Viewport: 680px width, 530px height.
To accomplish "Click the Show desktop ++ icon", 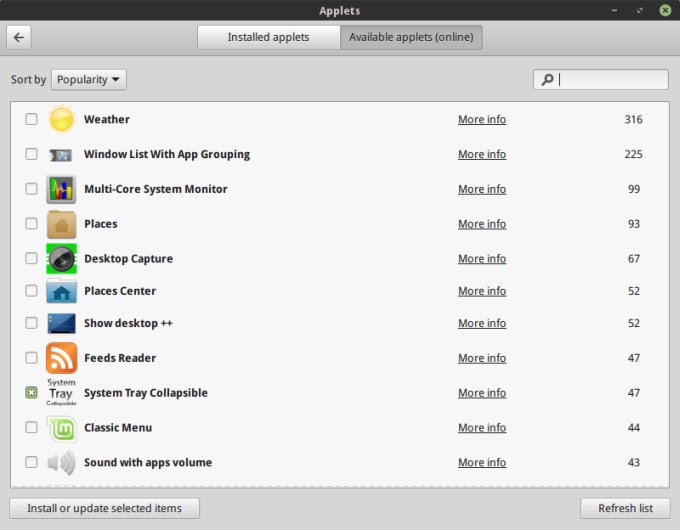I will (x=61, y=324).
